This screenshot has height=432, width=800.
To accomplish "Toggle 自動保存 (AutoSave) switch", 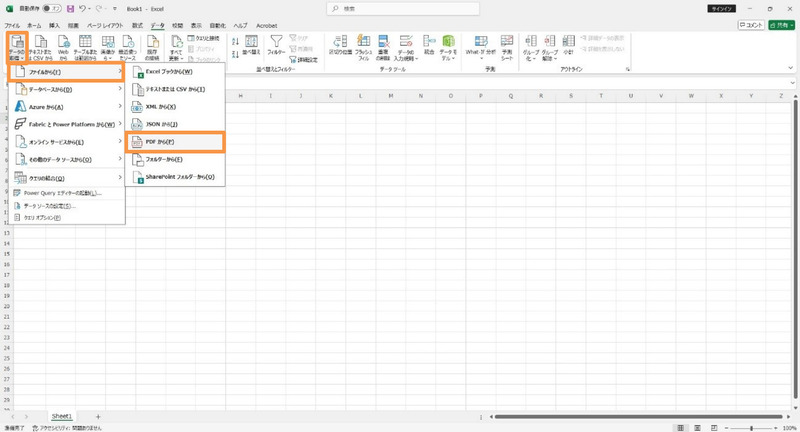I will pos(52,9).
